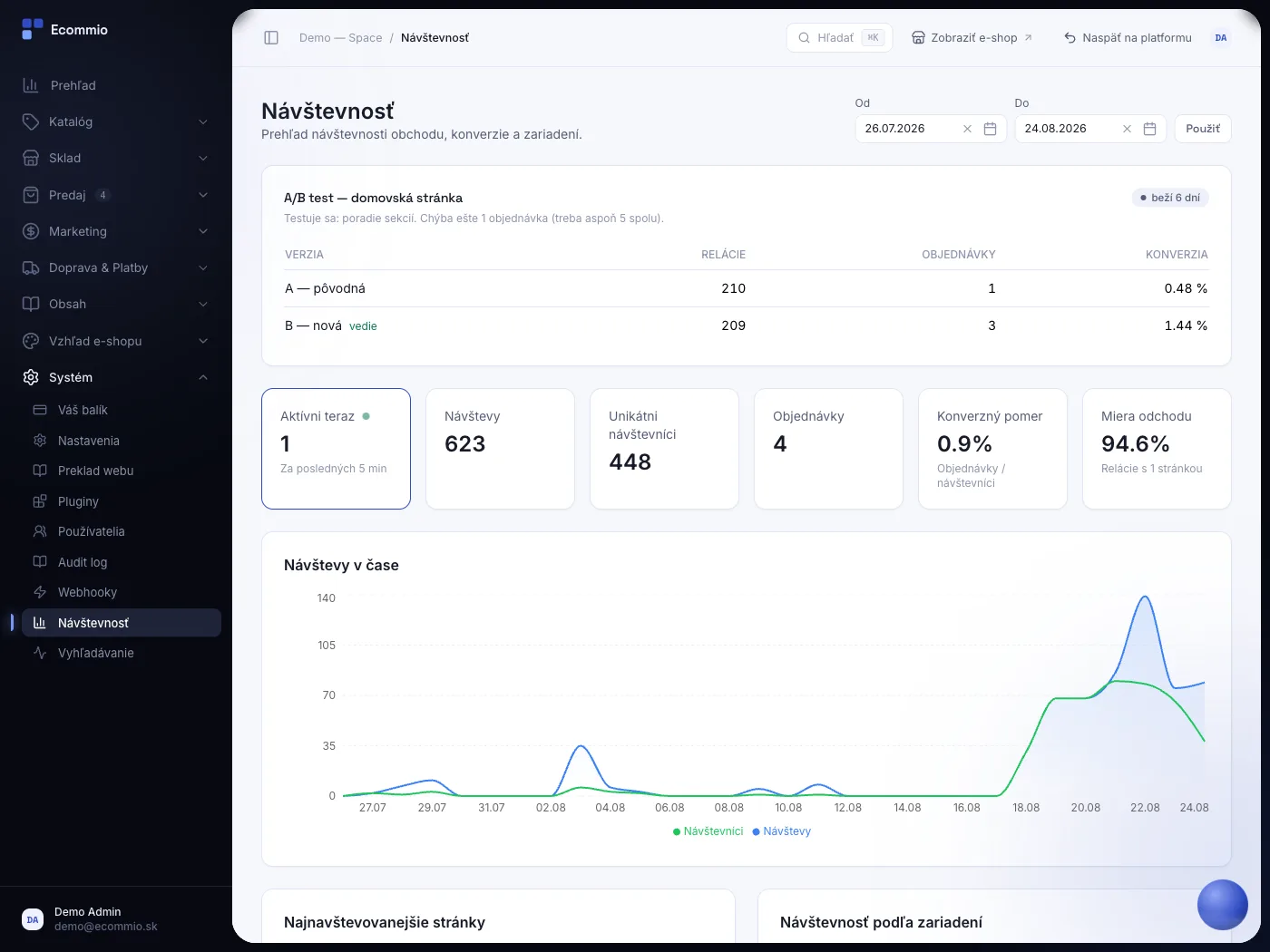The height and width of the screenshot is (952, 1270).
Task: Open Používatelia users page
Action: click(122, 531)
